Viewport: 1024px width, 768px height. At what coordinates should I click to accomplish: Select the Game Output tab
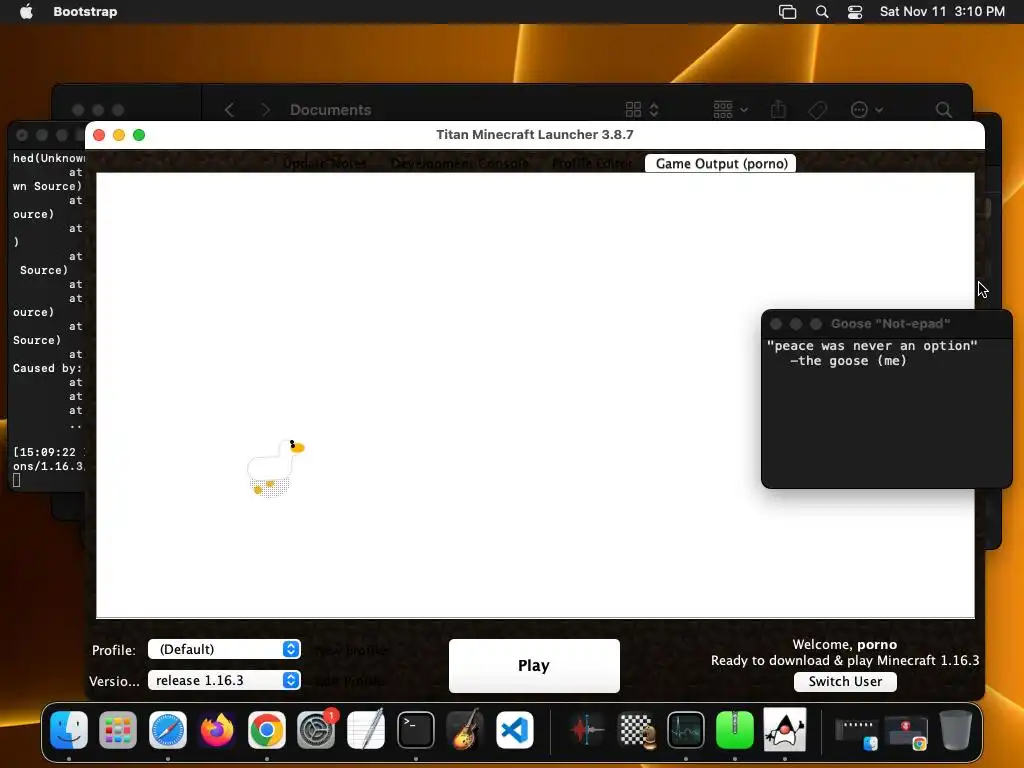721,163
